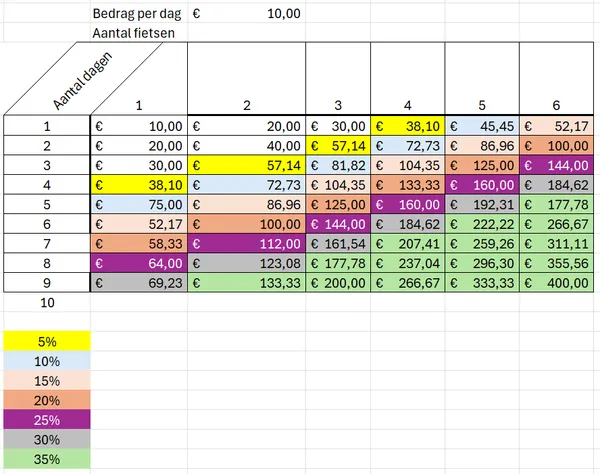Viewport: 600px width, 474px height.
Task: Select the yellow 5% legend swatch
Action: point(47,341)
